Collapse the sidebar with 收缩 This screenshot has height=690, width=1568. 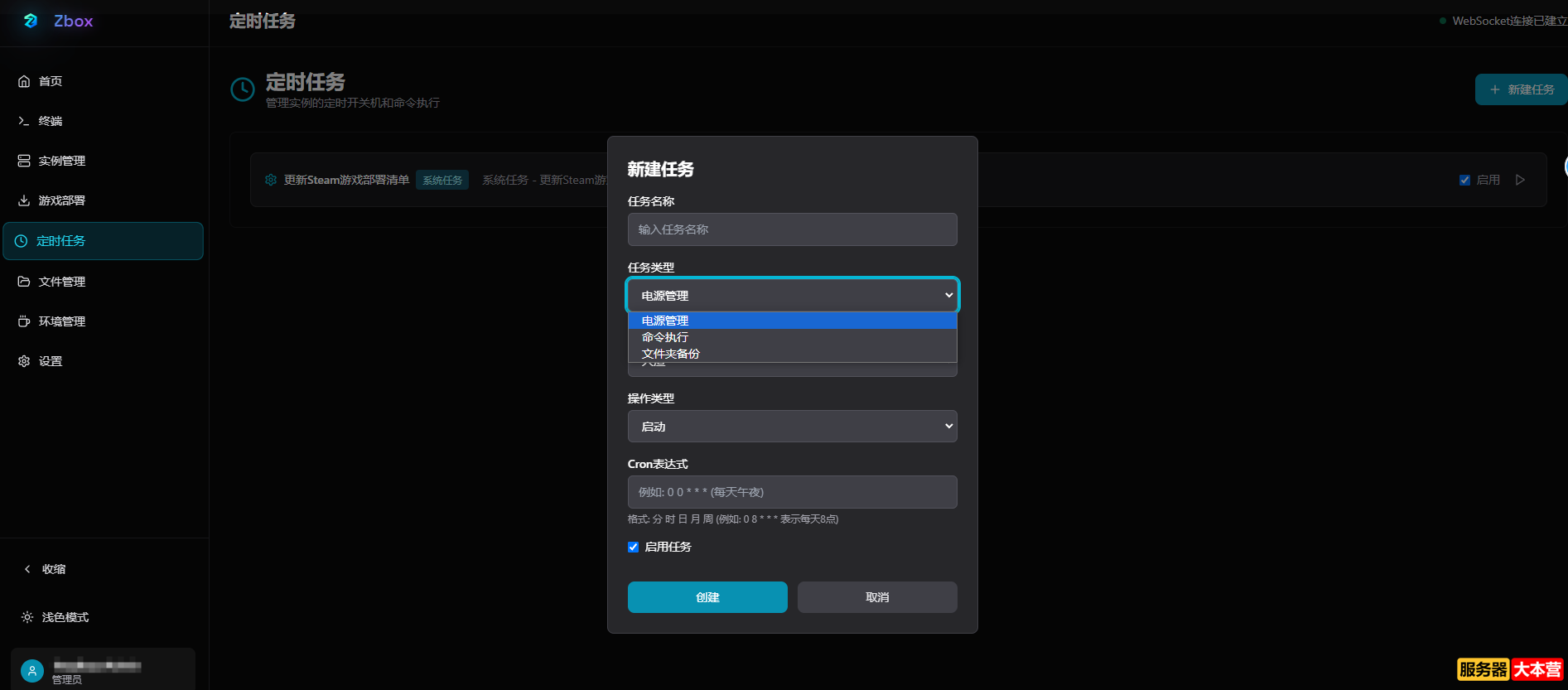pyautogui.click(x=46, y=569)
